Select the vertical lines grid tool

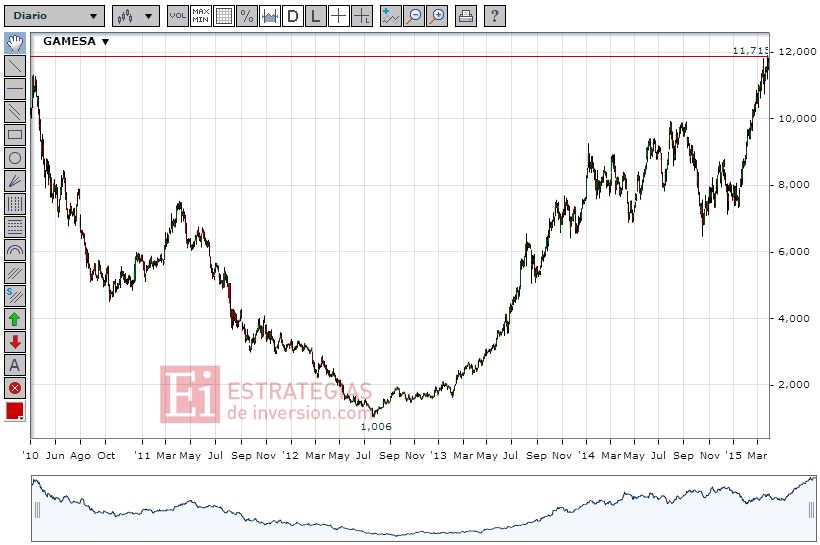pos(15,204)
